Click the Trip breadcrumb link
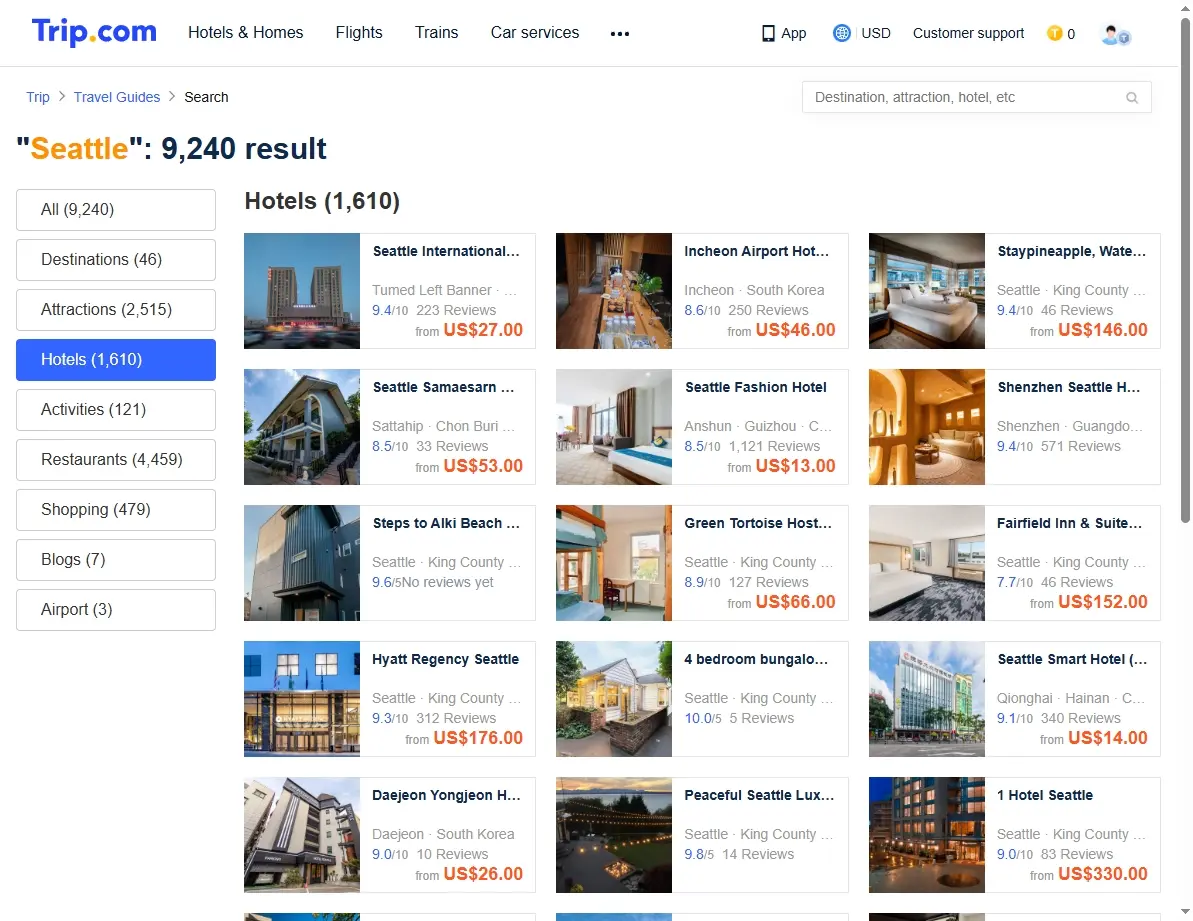Viewport: 1193px width, 921px height. click(x=38, y=97)
